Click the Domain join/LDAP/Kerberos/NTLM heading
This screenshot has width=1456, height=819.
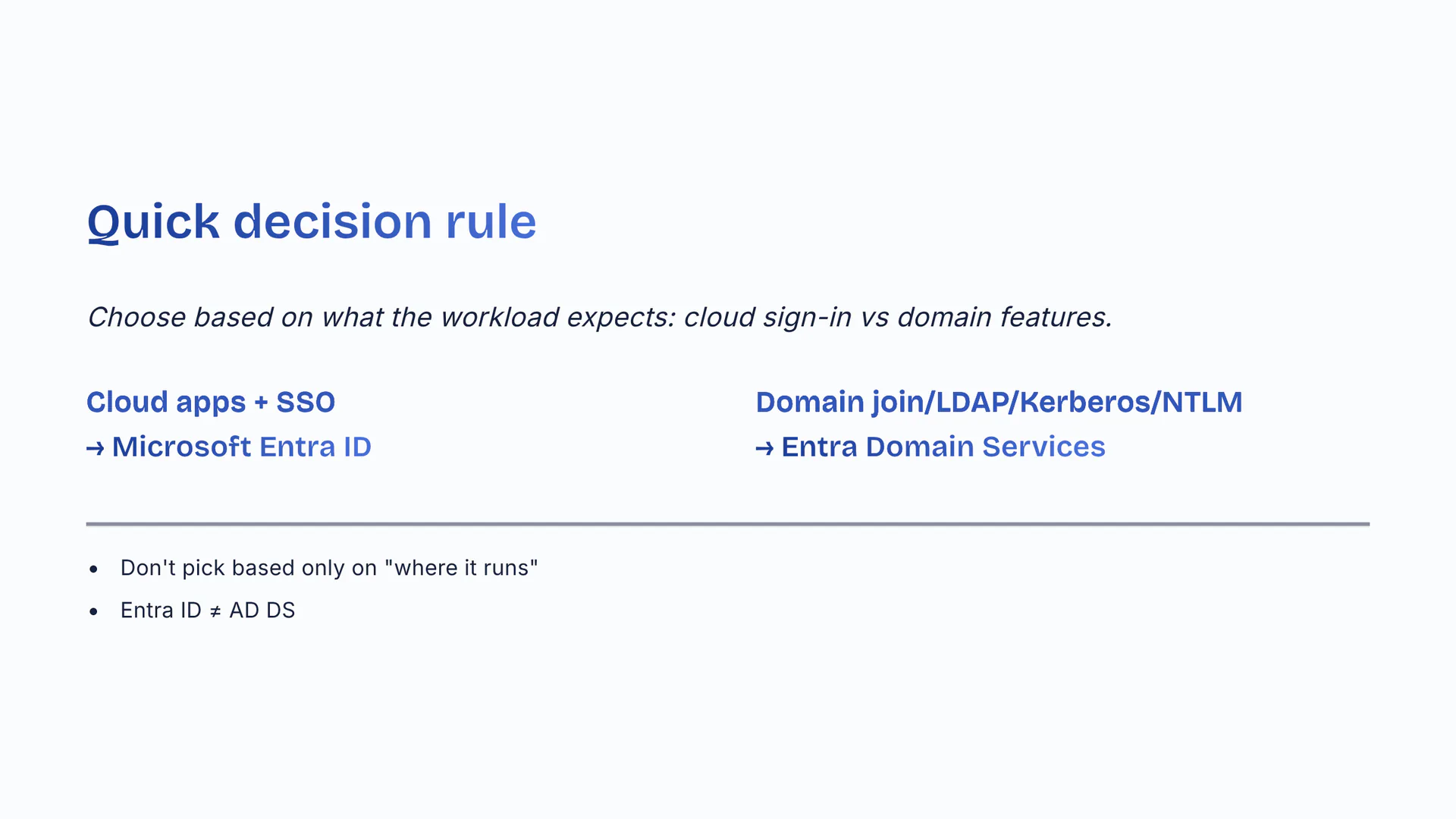click(x=999, y=402)
